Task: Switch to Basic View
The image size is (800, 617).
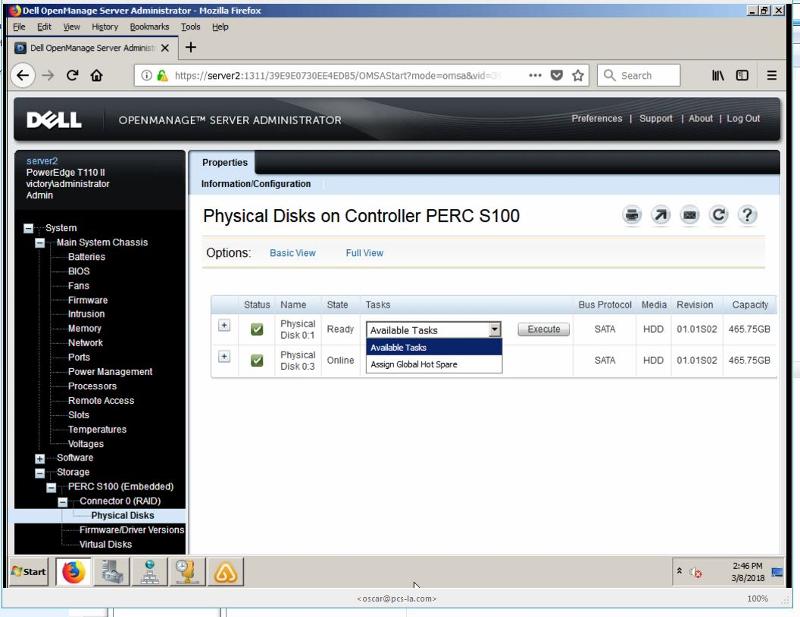Action: pos(292,253)
